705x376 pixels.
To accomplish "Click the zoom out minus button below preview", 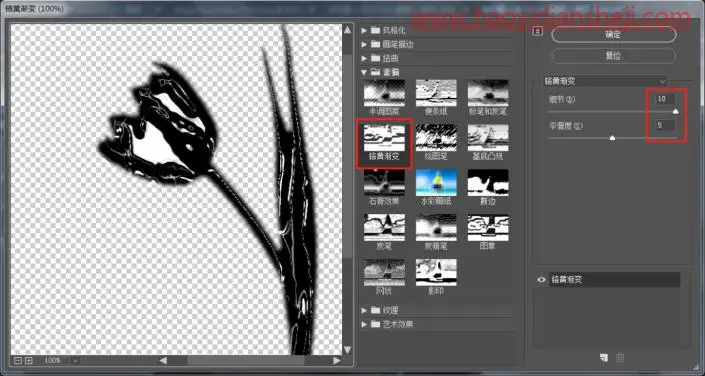I will [x=18, y=360].
